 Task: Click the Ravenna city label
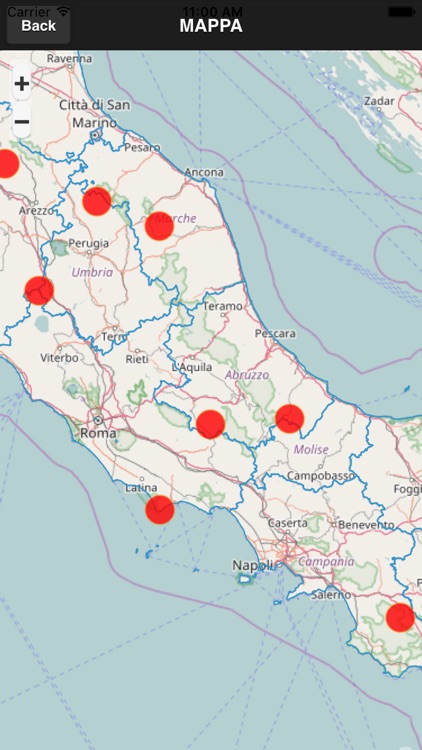[69, 58]
